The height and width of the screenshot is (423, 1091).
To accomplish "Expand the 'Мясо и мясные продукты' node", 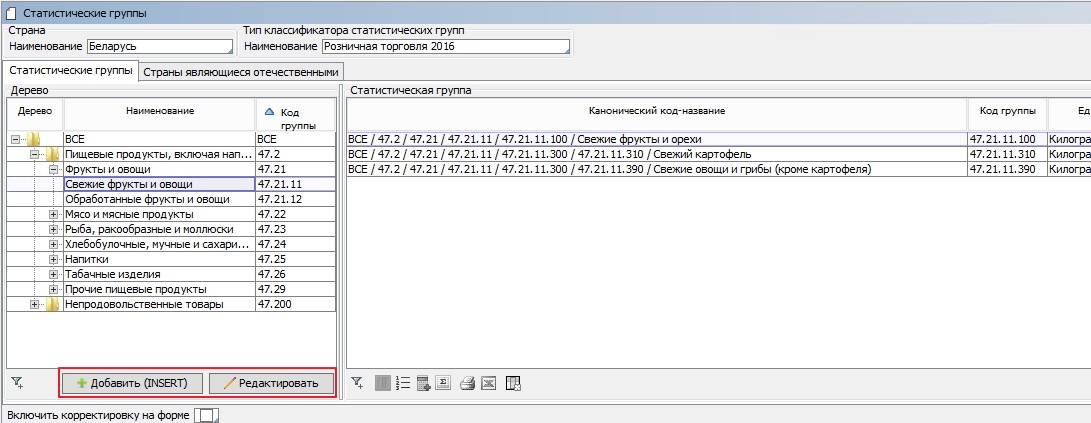I will click(54, 214).
